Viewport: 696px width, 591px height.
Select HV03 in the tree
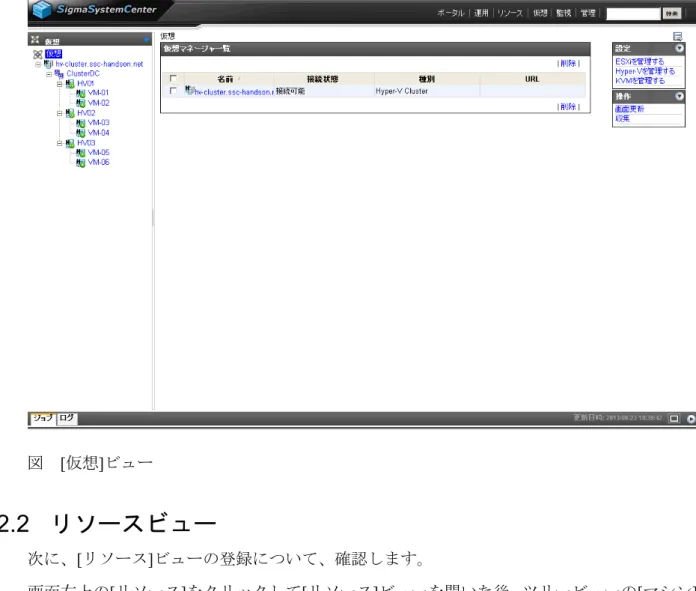[86, 143]
